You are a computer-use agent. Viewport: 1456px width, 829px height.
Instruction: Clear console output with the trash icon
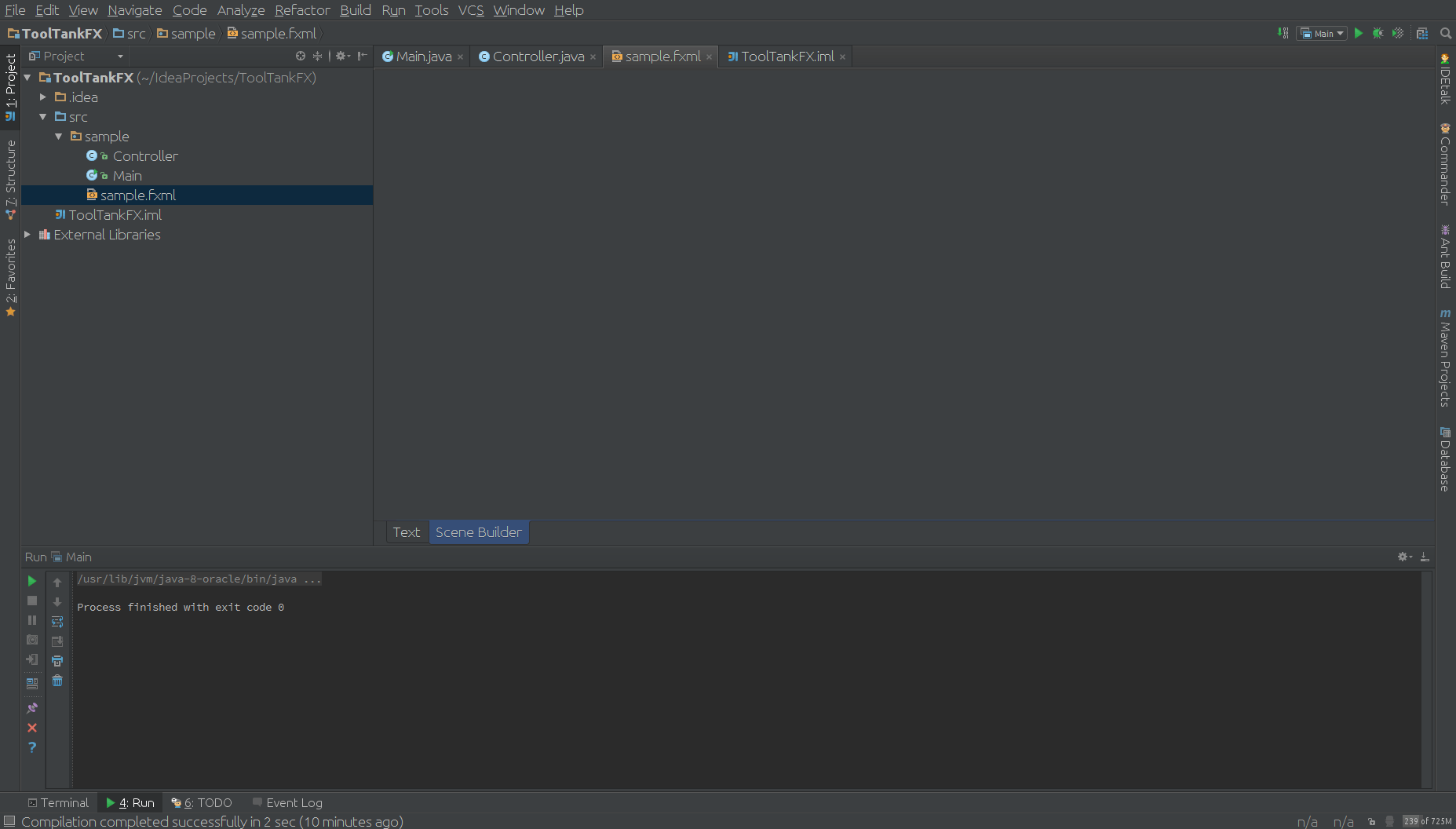[57, 681]
